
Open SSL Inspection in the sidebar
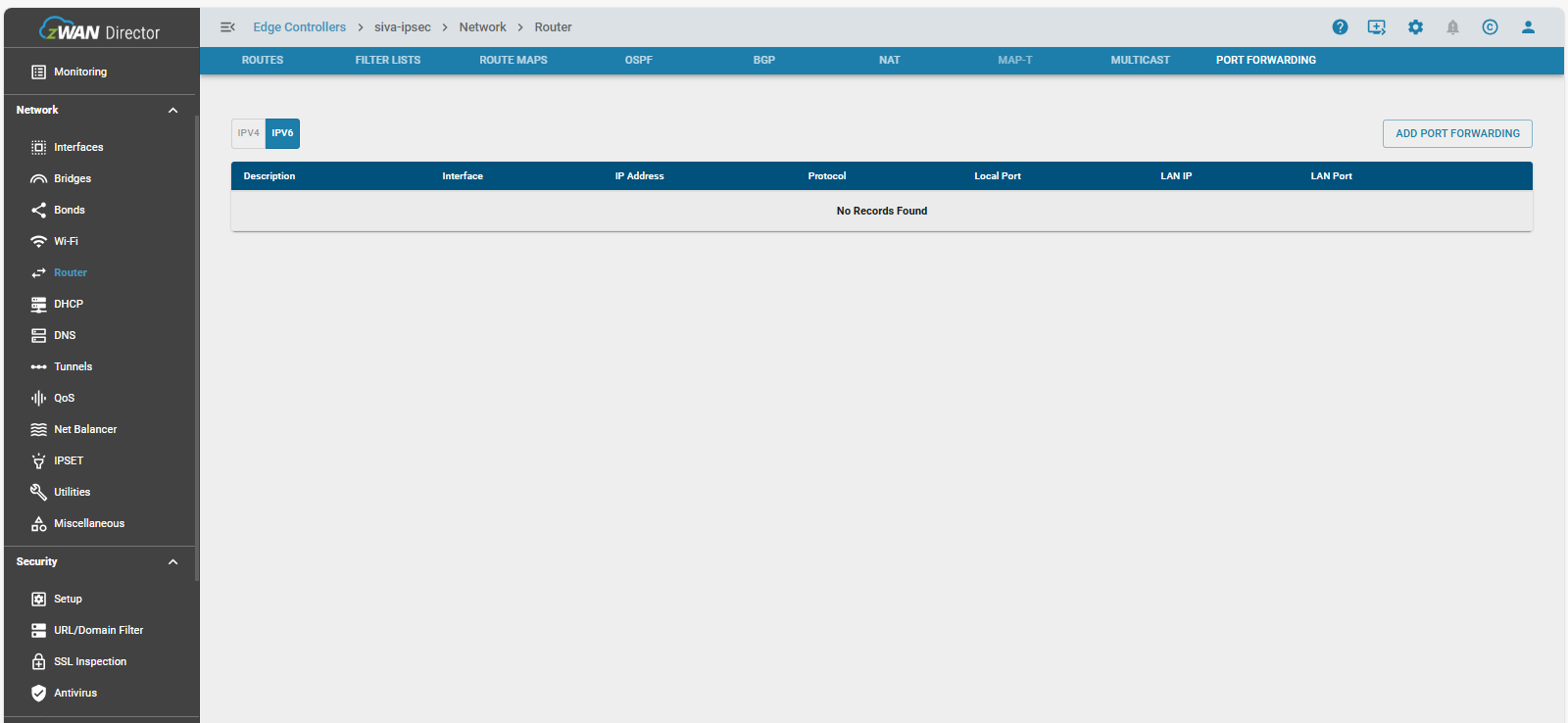point(89,661)
